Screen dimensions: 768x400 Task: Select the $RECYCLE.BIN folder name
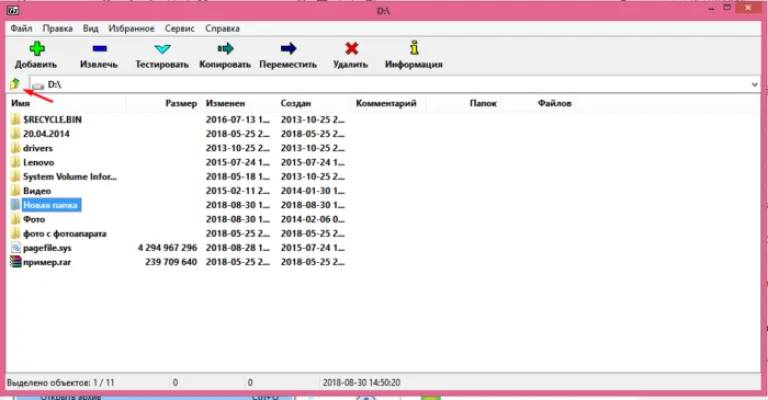coord(52,119)
